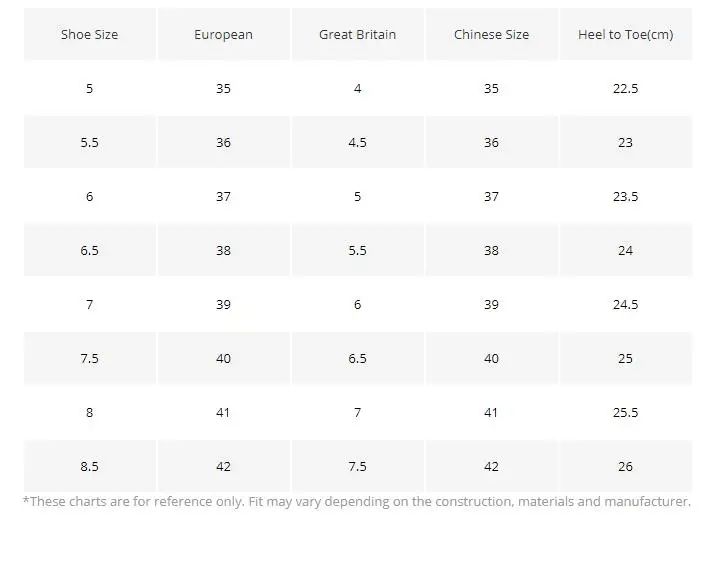The width and height of the screenshot is (717, 573).
Task: Click shoe size 8 in first column
Action: click(89, 413)
